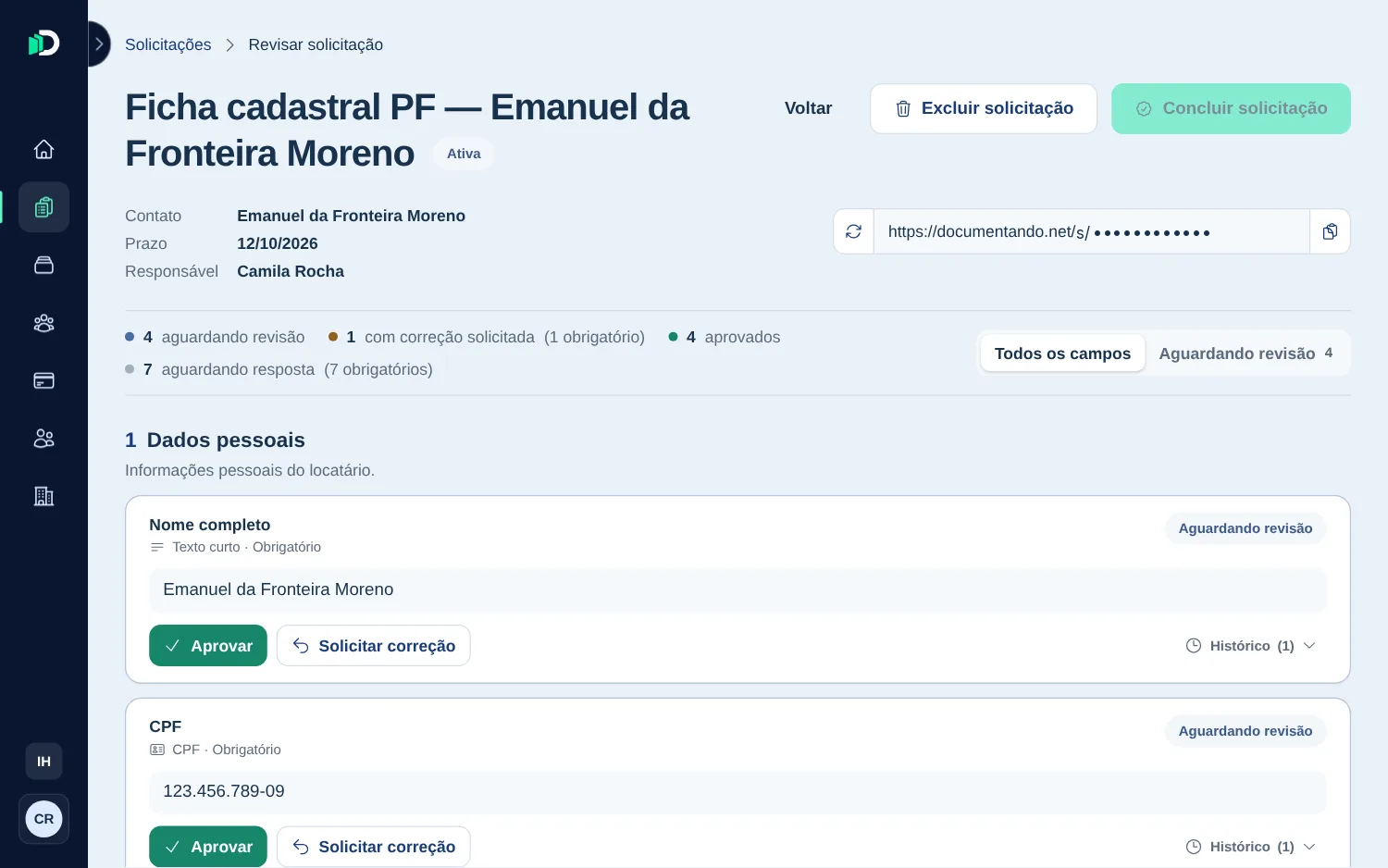The height and width of the screenshot is (868, 1388).
Task: Click the deadline 12/10/2026
Action: (x=278, y=243)
